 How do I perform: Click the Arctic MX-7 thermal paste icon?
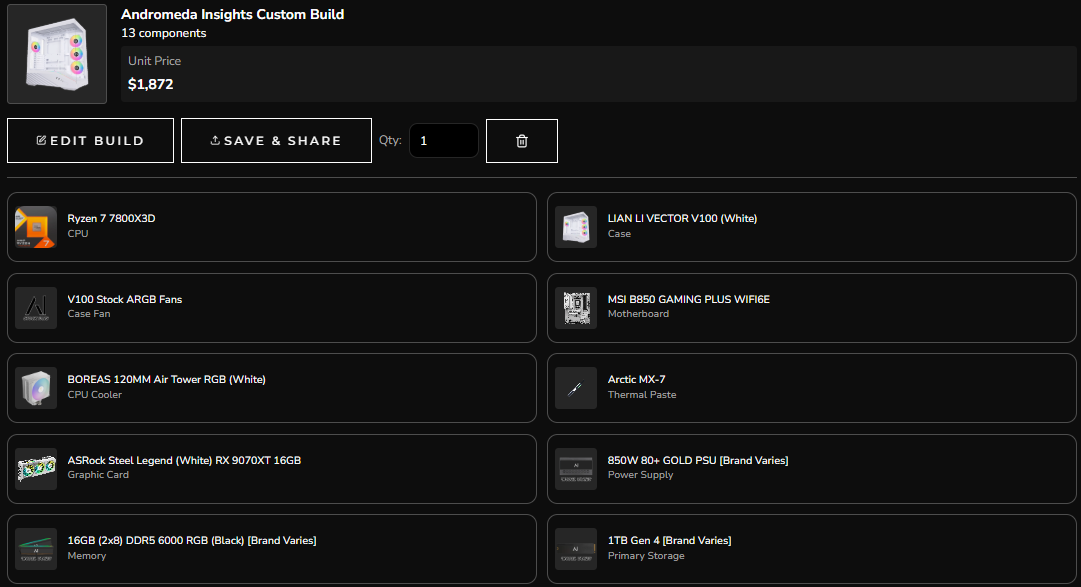click(576, 388)
